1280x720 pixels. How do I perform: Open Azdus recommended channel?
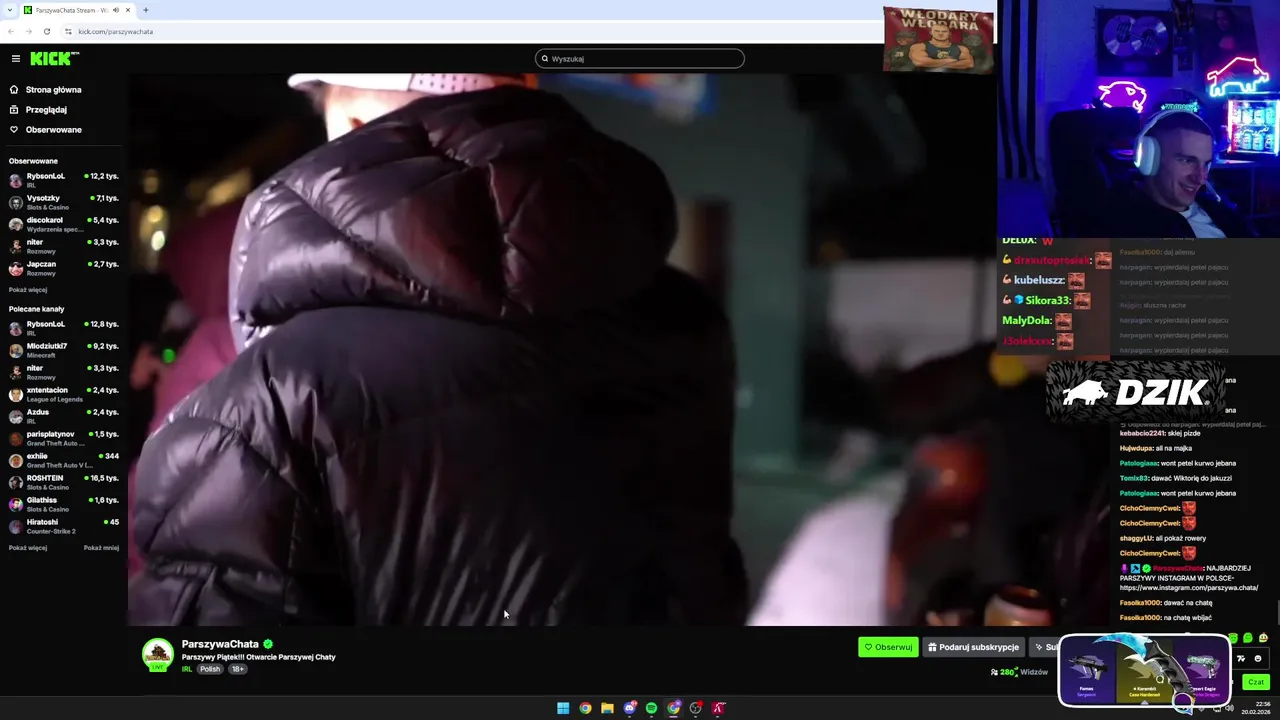coord(64,416)
